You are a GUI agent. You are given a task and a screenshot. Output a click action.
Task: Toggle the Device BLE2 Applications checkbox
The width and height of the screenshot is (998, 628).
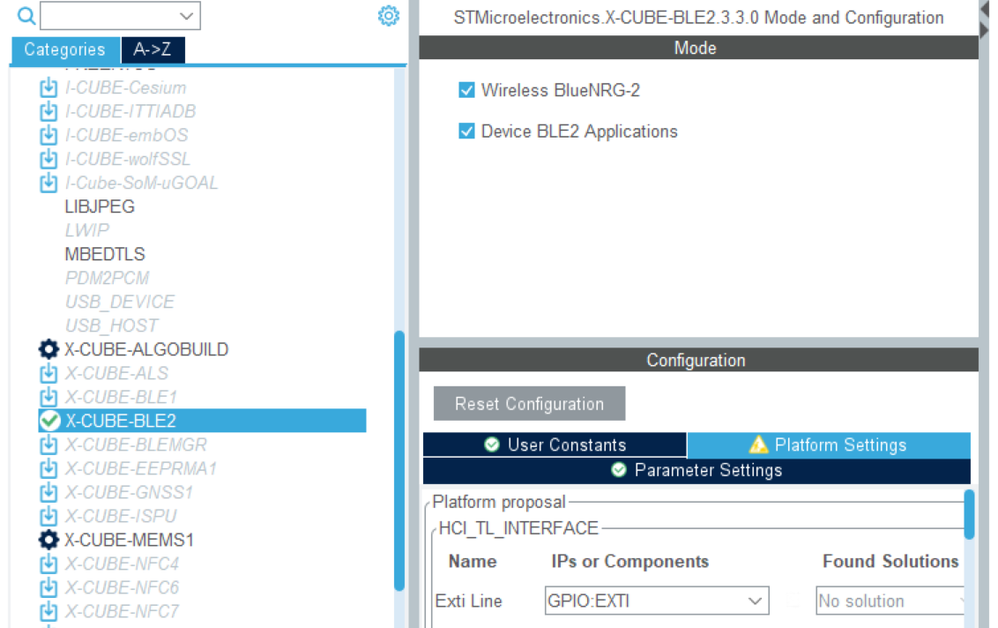point(467,131)
